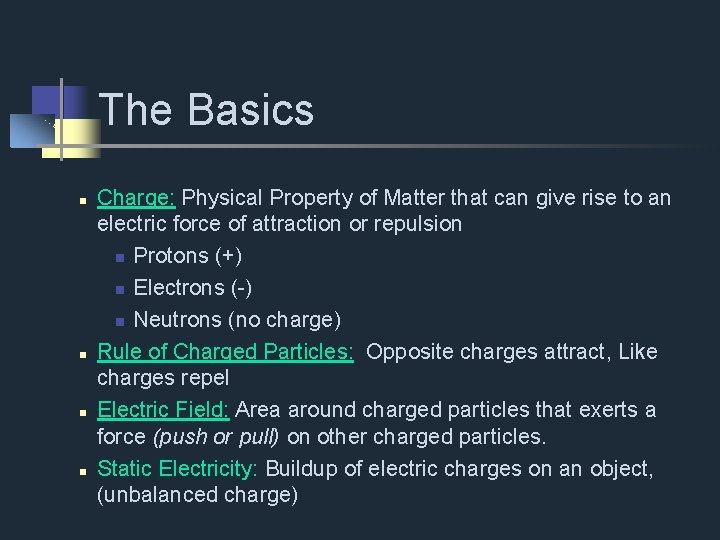Click the 'Static Electricity:' green term
The width and height of the screenshot is (720, 540).
178,468
